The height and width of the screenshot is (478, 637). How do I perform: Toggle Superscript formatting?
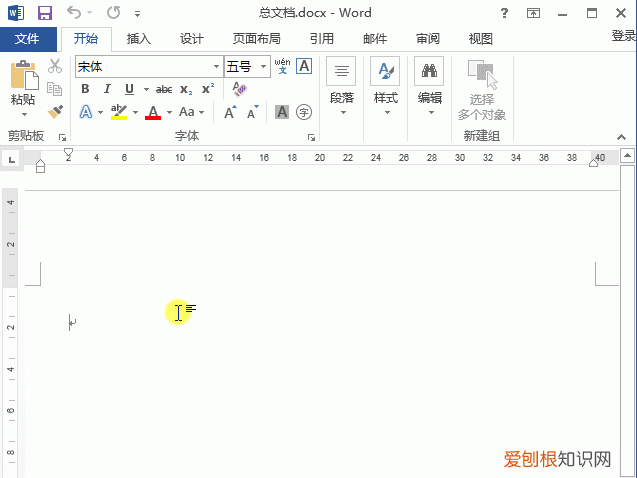(208, 89)
